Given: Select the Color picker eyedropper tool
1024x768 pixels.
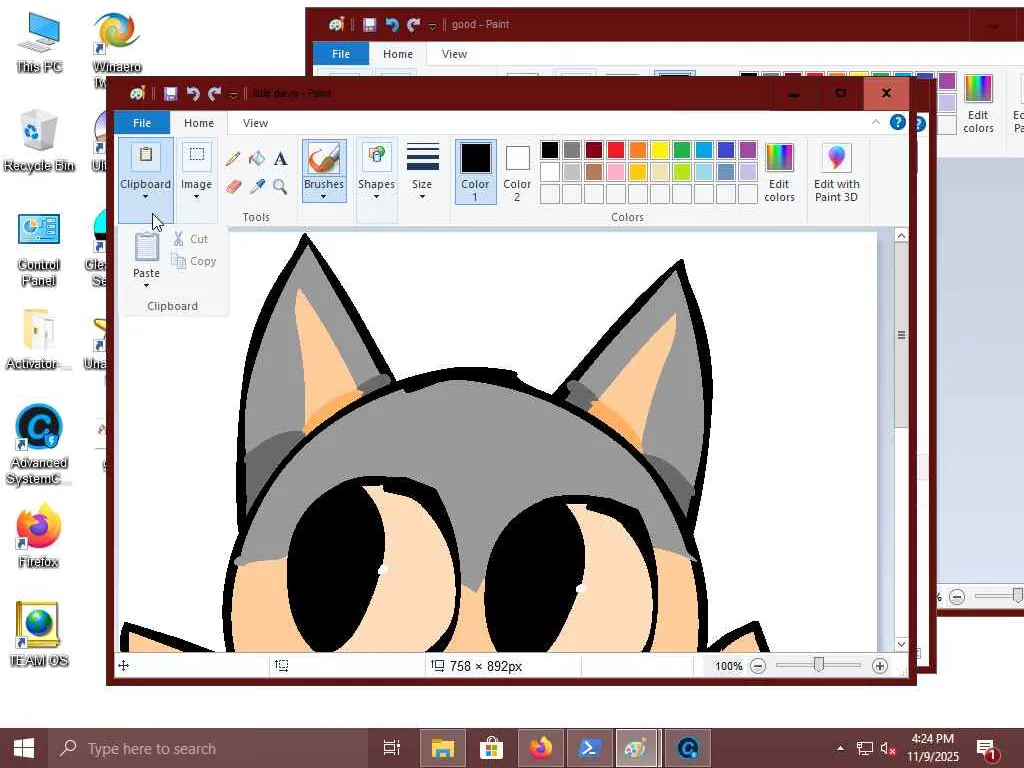Looking at the screenshot, I should coord(257,187).
